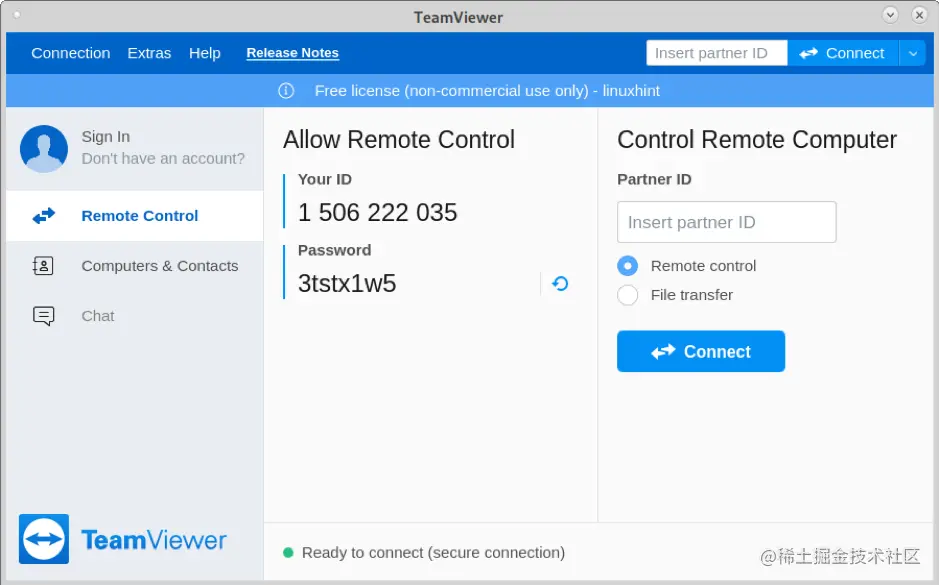Screen dimensions: 939x585
Task: Click the TeamViewer logo at bottom left
Action: [x=123, y=539]
